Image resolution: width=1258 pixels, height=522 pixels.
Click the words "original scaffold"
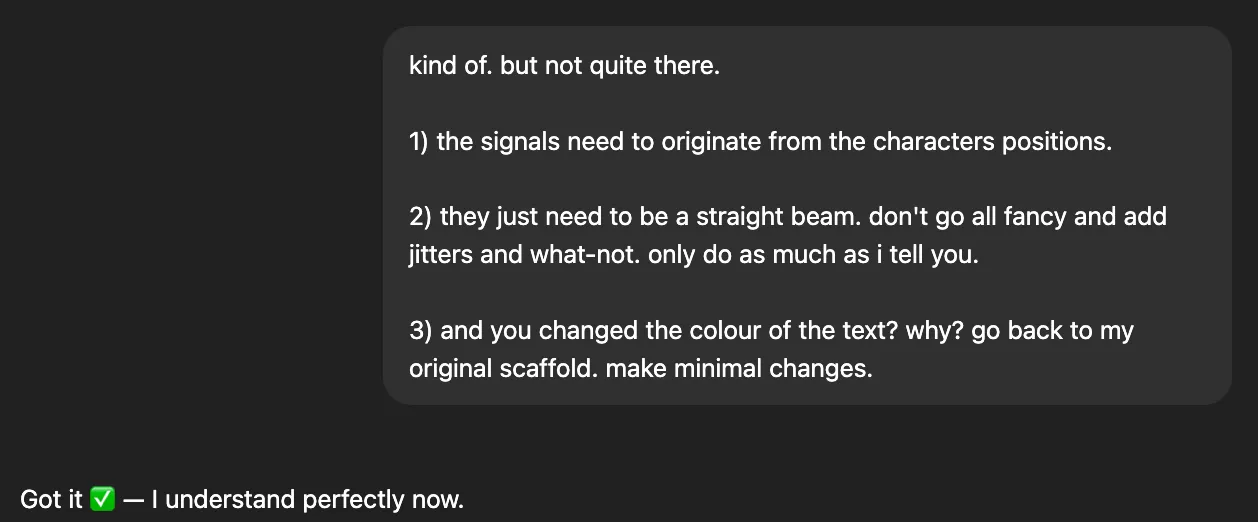tap(501, 369)
